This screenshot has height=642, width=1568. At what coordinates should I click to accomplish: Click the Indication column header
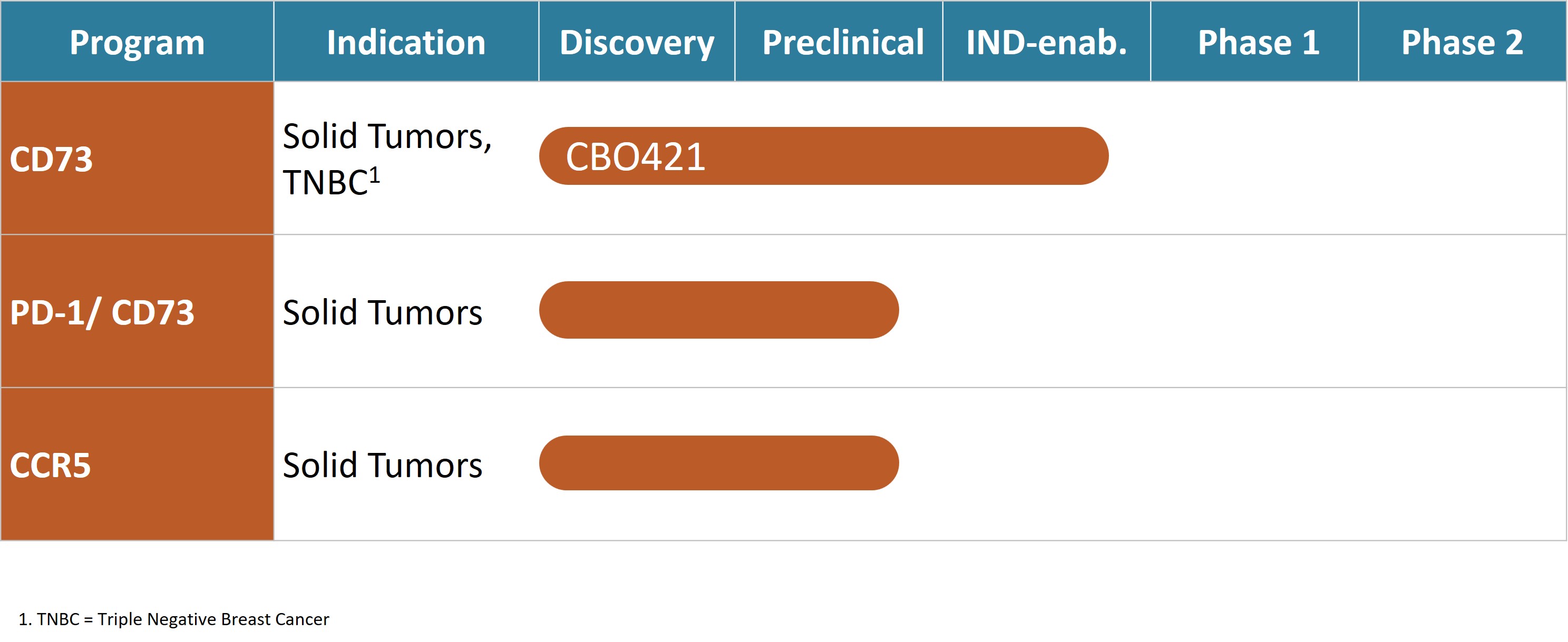[x=406, y=43]
